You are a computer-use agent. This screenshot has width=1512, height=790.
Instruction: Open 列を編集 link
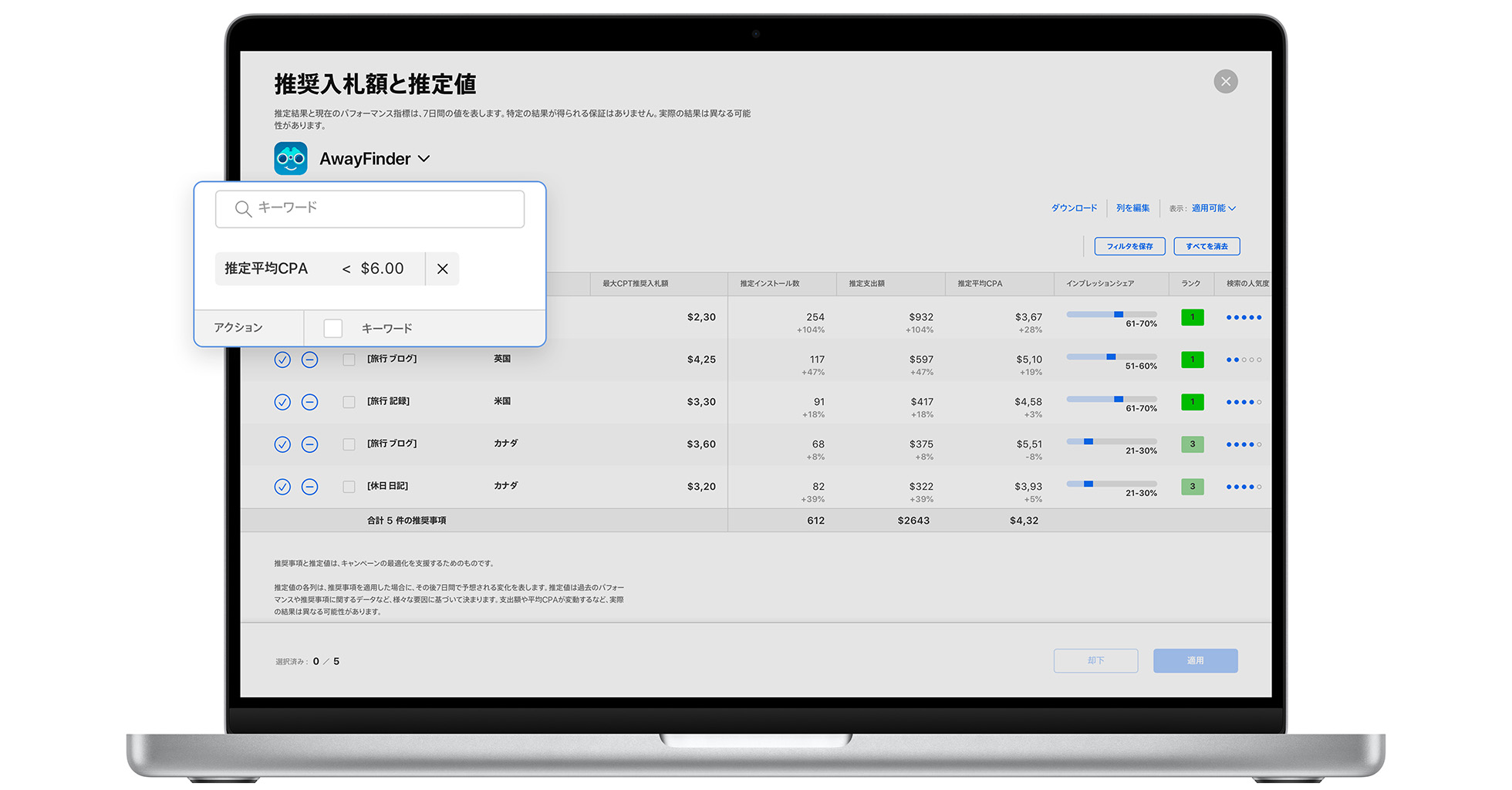coord(1132,208)
